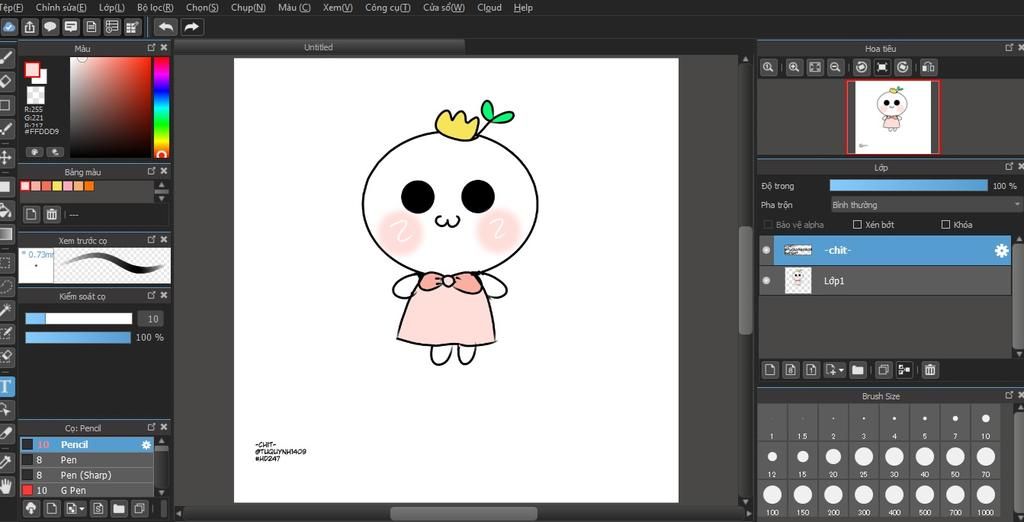The height and width of the screenshot is (522, 1024).
Task: Enable the Xén bớt clipping checkbox
Action: pos(857,225)
